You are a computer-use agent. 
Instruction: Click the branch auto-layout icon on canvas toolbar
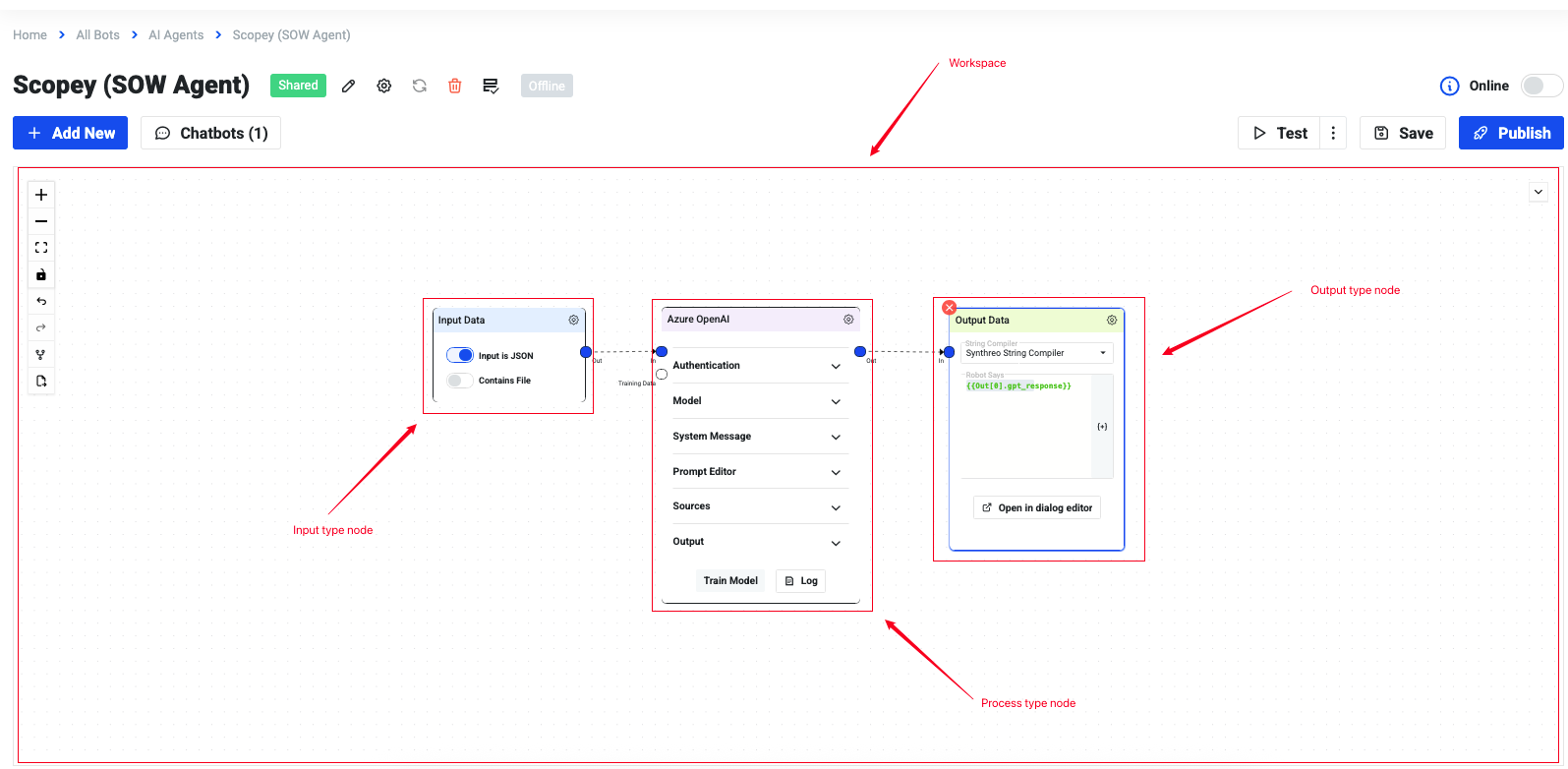(x=41, y=354)
